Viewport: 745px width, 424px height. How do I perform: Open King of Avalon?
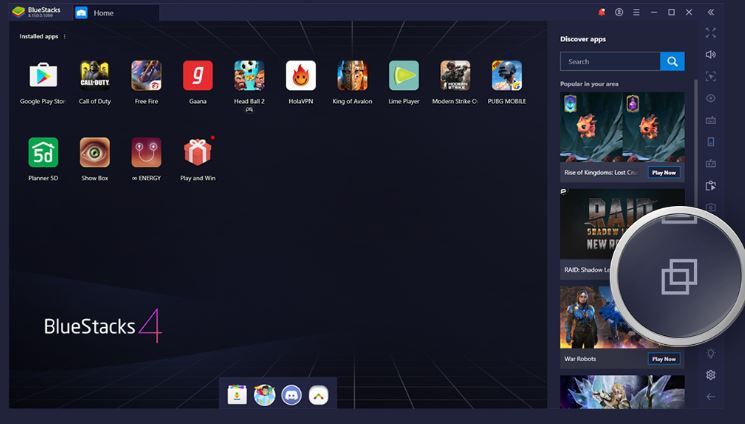(352, 76)
